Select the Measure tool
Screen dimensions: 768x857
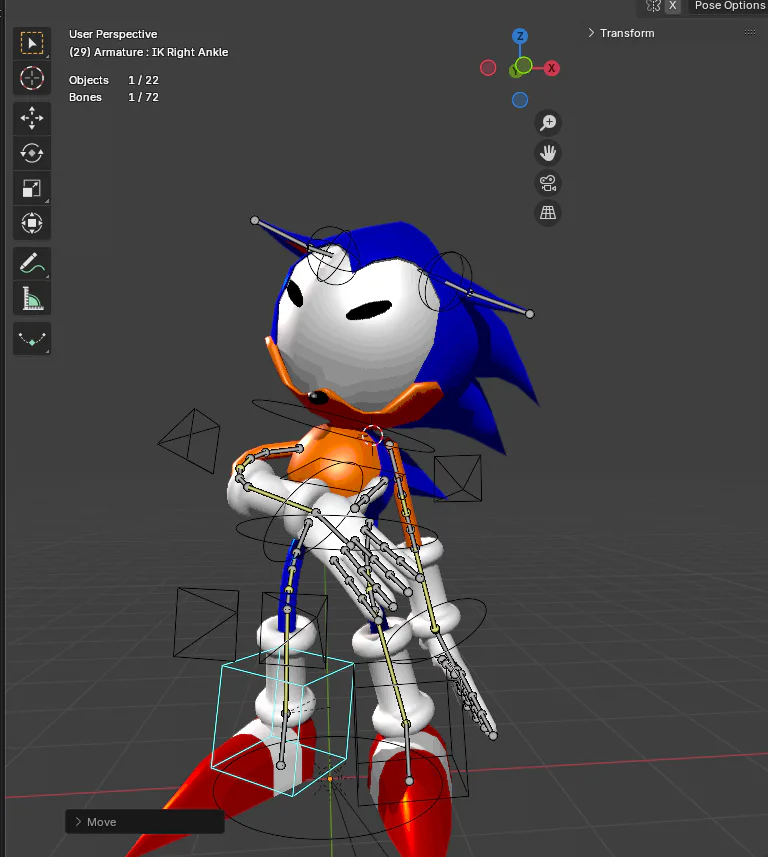[x=32, y=298]
